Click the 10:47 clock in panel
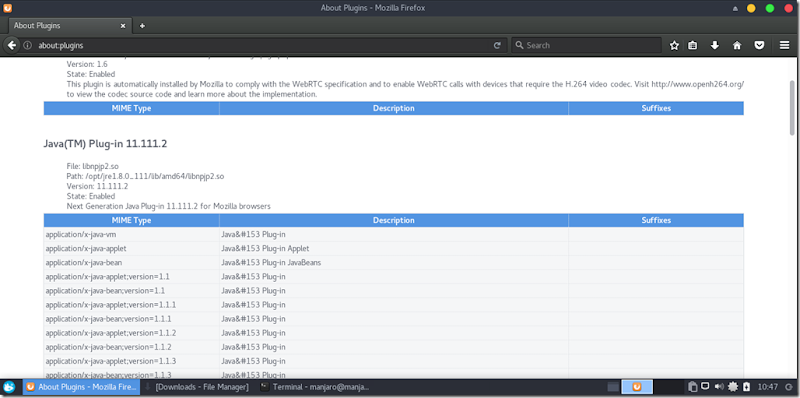Screen dimensions: 800x398 coord(768,387)
